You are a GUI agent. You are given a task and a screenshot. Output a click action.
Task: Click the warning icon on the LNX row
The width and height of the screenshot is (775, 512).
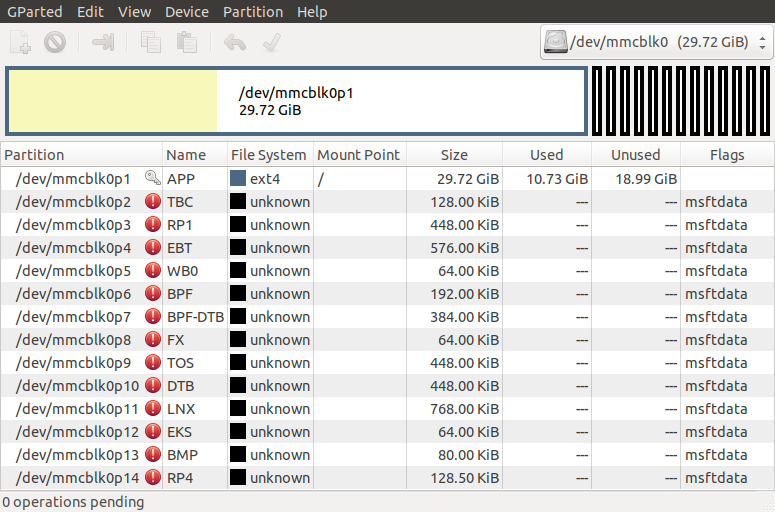point(153,408)
